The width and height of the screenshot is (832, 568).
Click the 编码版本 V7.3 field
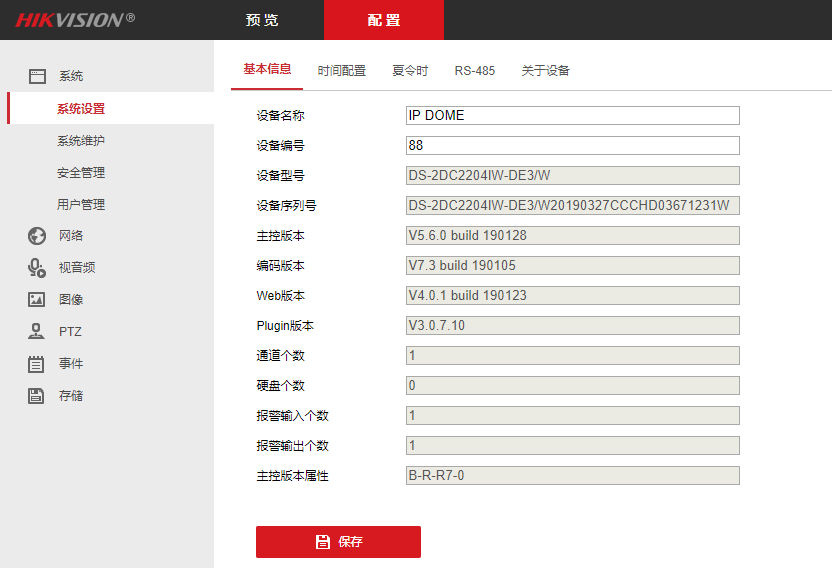pyautogui.click(x=573, y=265)
